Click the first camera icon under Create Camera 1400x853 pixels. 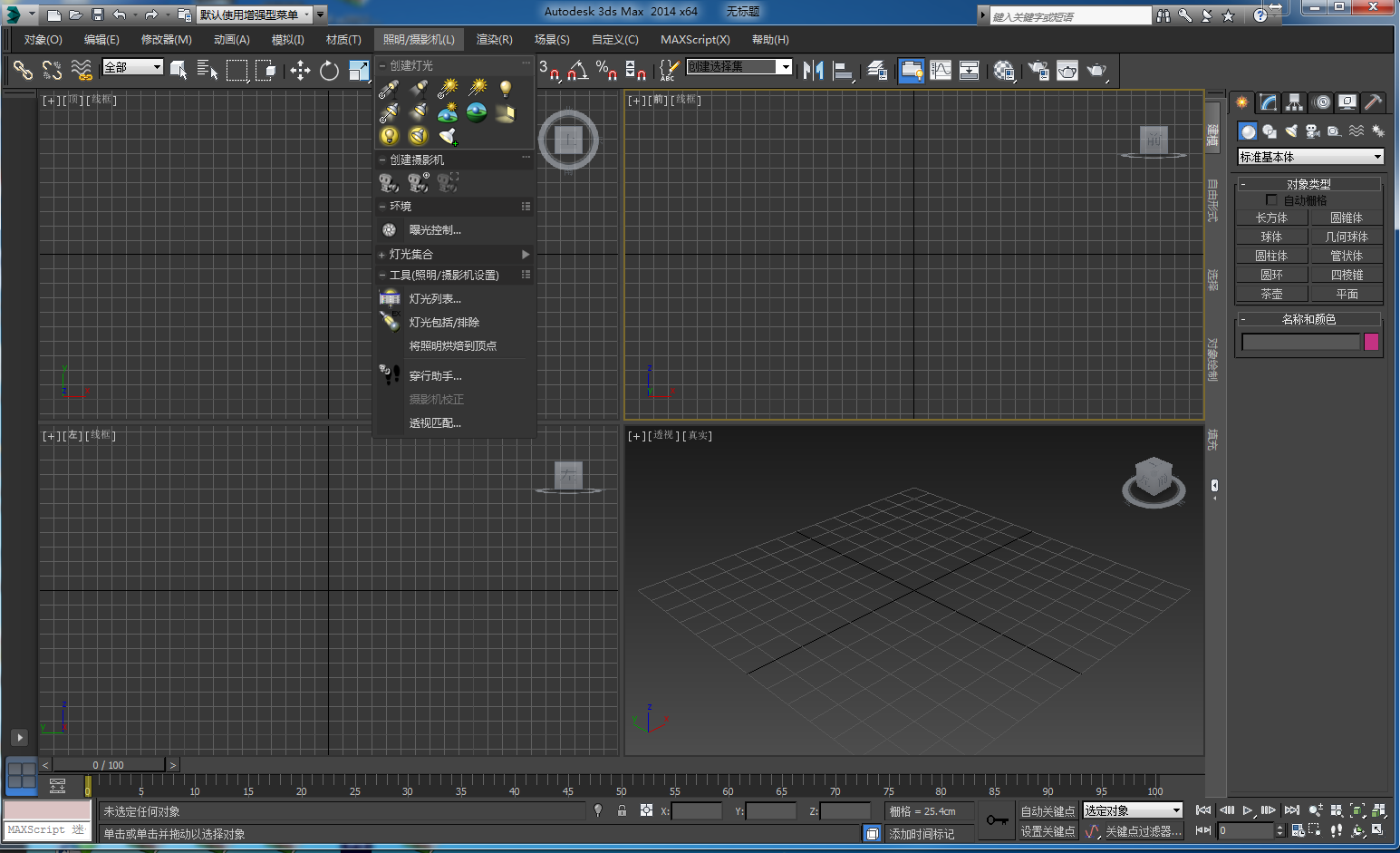click(x=389, y=183)
